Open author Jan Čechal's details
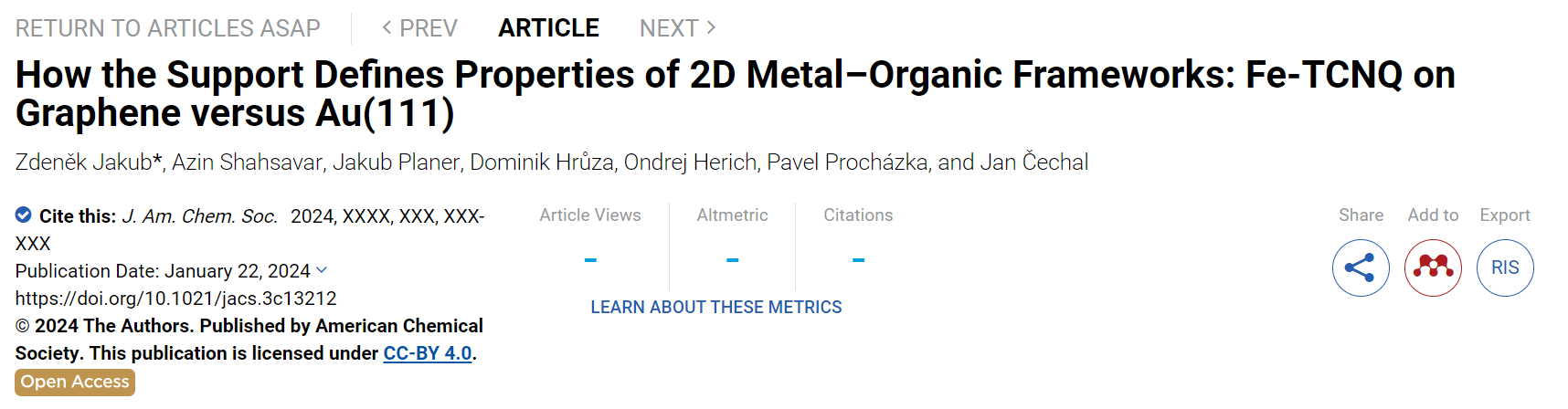This screenshot has width=1568, height=409. [1034, 163]
